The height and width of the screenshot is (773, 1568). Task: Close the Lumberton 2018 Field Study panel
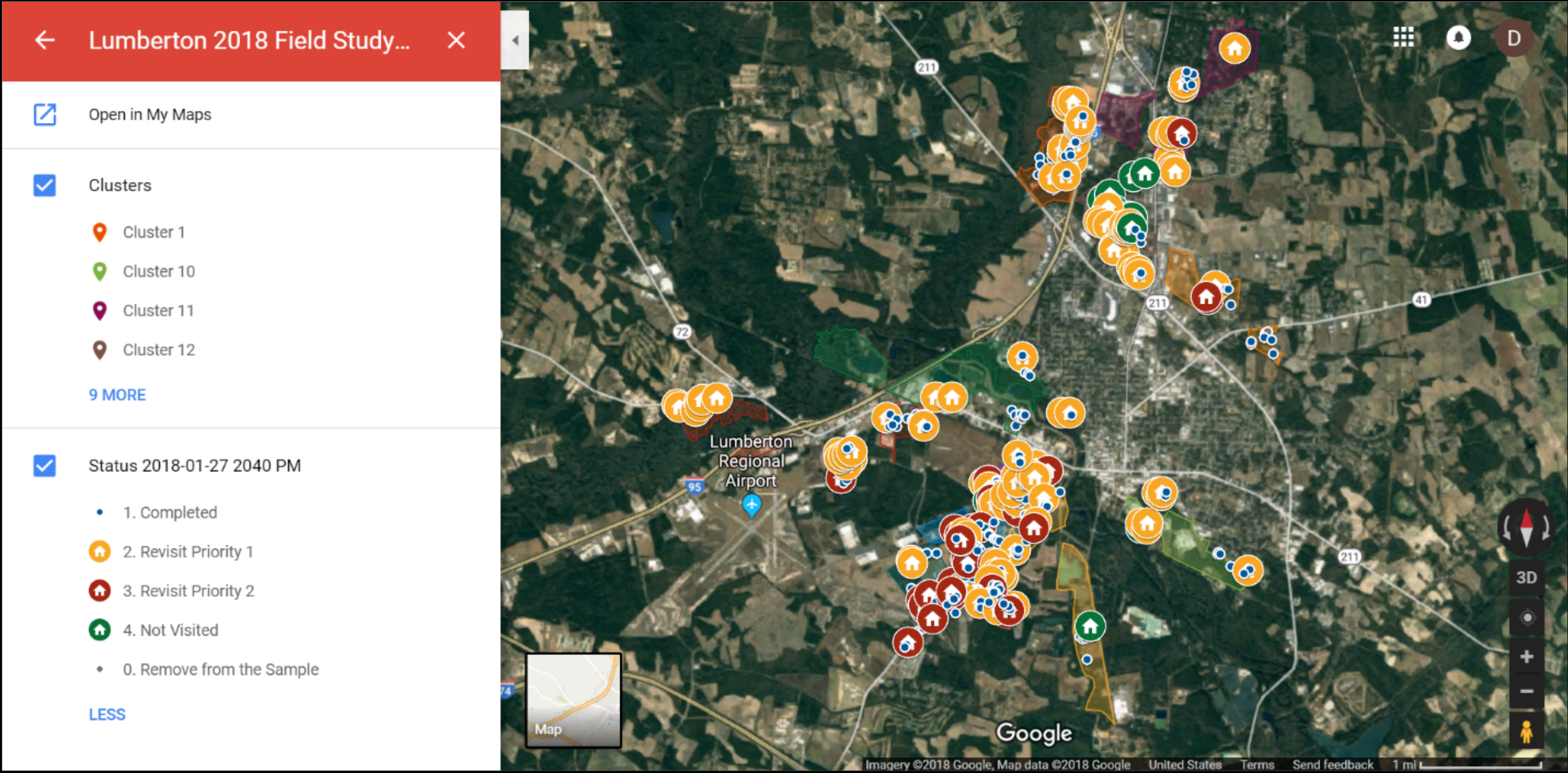[x=456, y=40]
